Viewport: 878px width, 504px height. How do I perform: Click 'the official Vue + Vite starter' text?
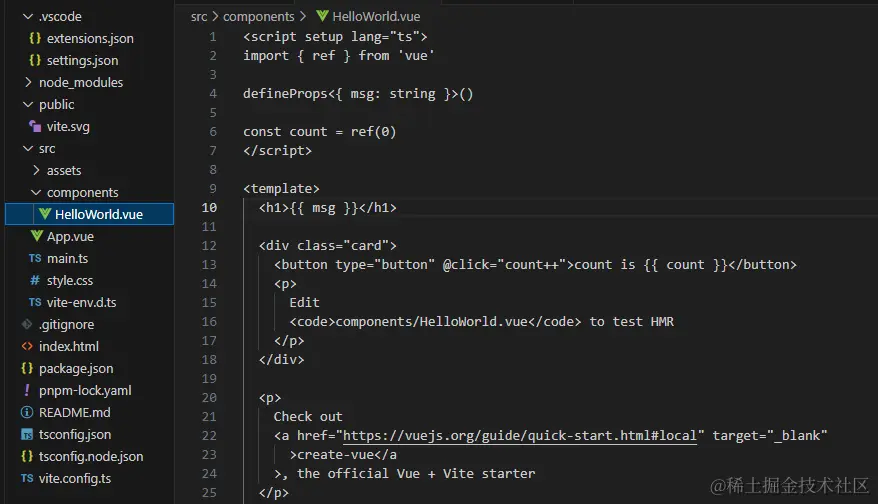tap(415, 474)
